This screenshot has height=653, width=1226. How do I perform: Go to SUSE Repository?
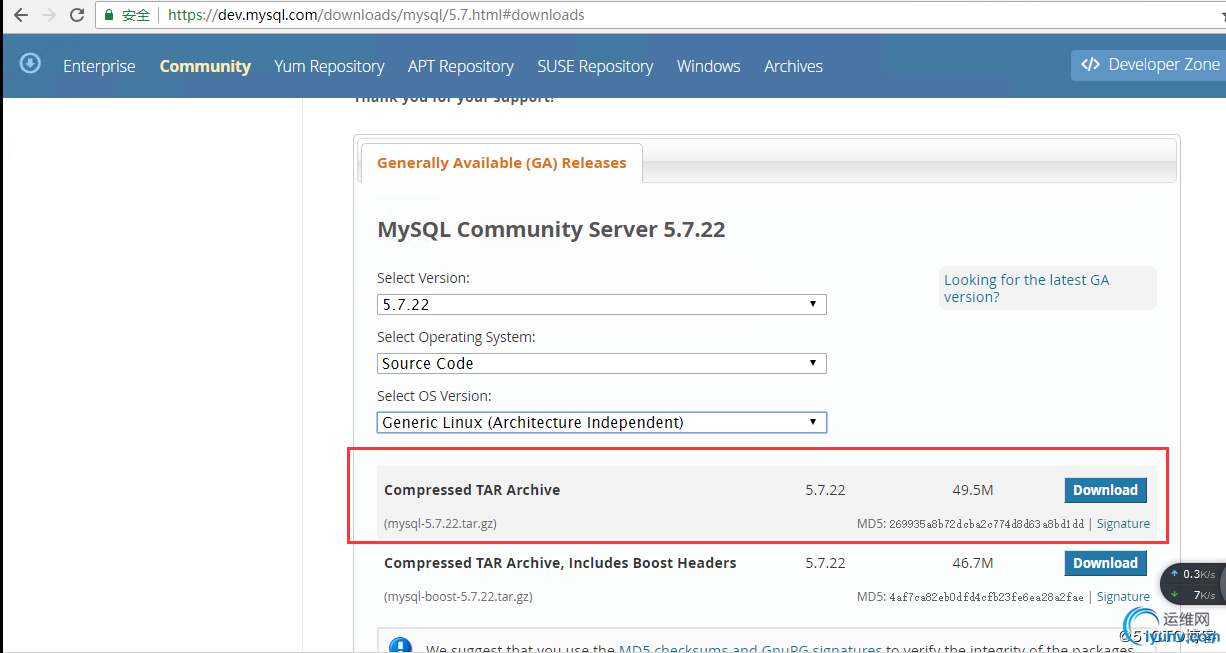[595, 66]
